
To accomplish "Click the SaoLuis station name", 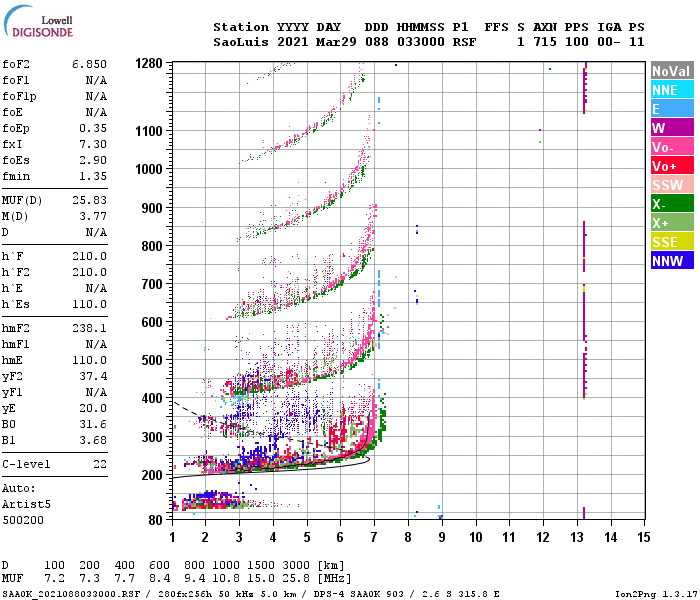I will pyautogui.click(x=241, y=42).
